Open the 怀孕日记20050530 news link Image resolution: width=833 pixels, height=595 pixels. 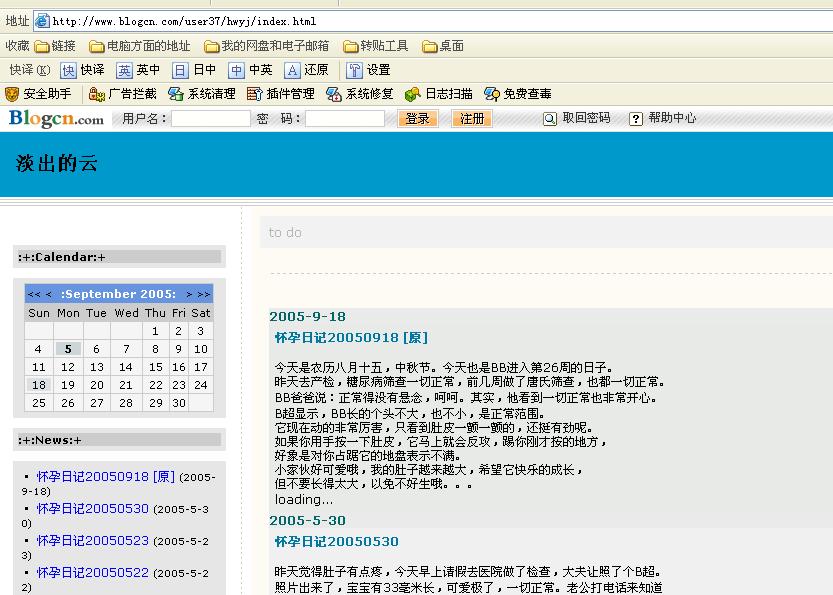92,509
